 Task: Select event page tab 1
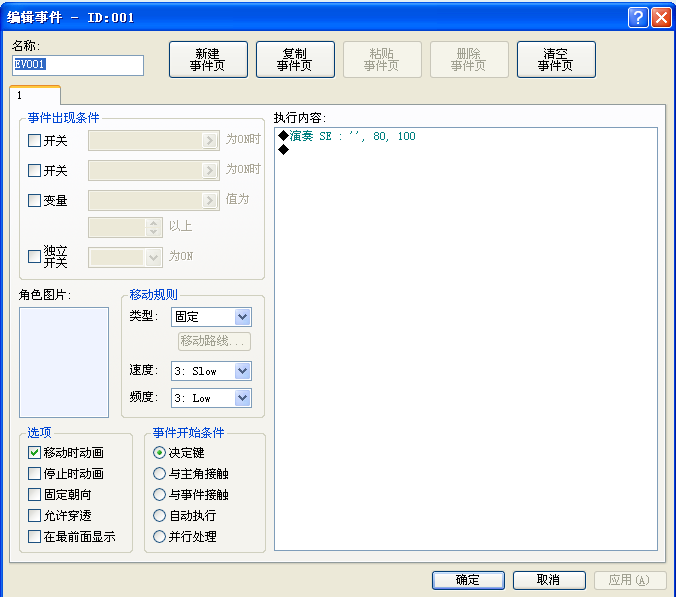coord(35,95)
